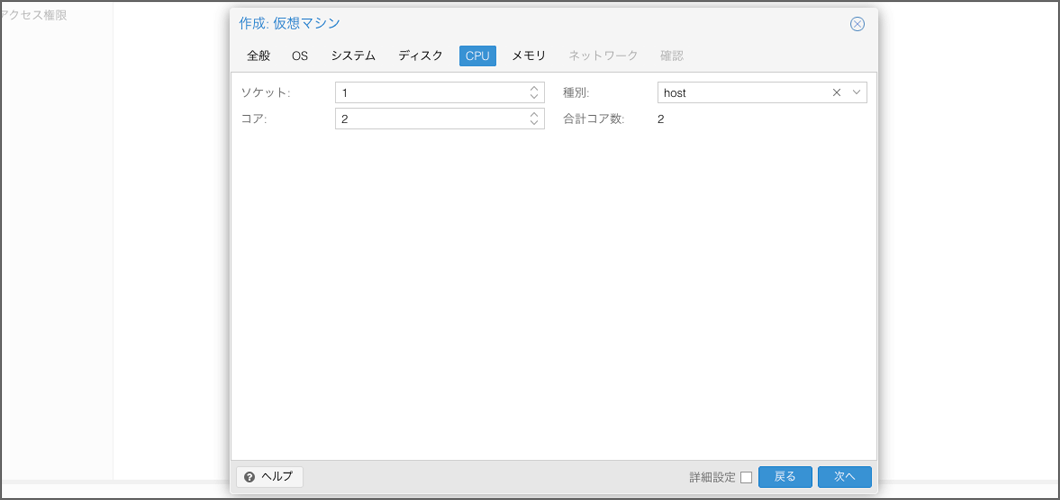
Task: Increase the コア count with up arrow
Action: (x=534, y=115)
